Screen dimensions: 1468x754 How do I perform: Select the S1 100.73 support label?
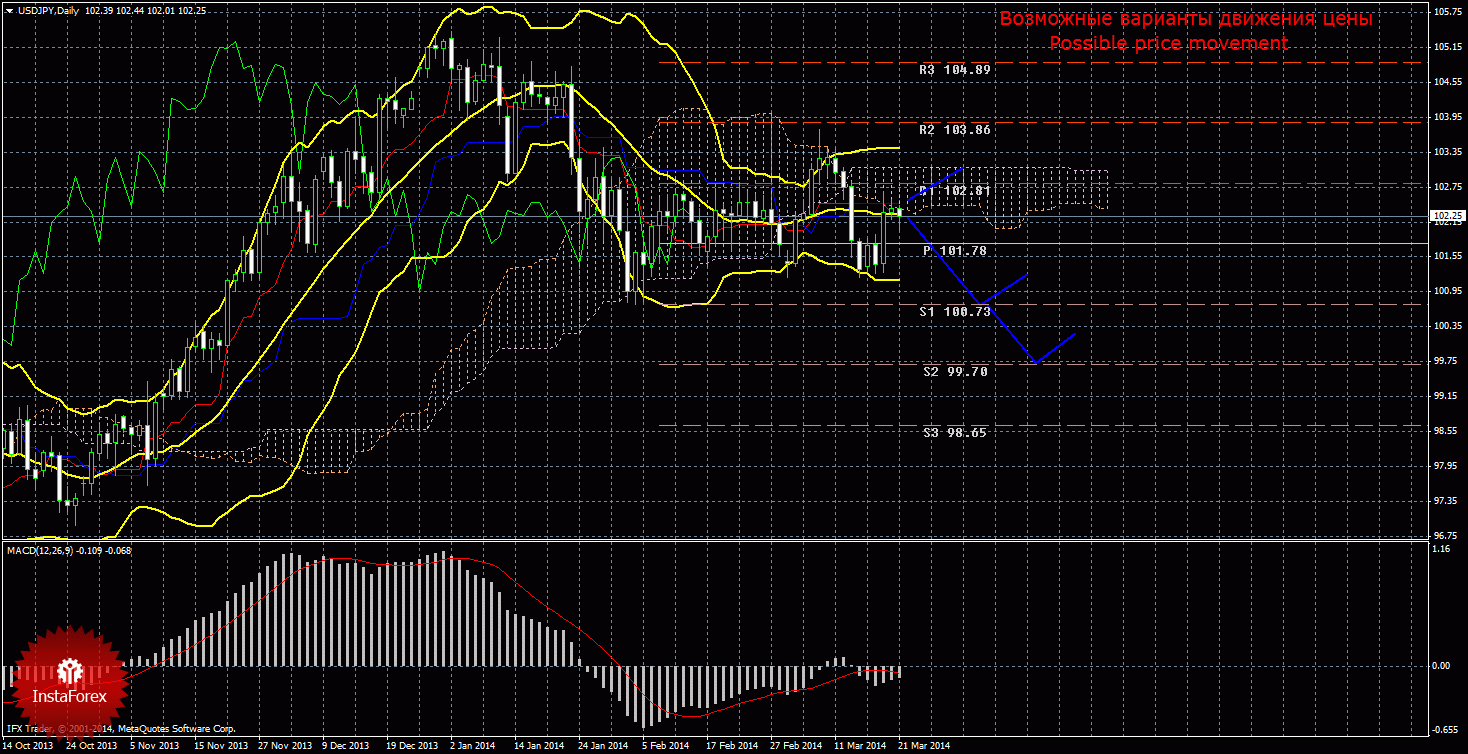955,312
